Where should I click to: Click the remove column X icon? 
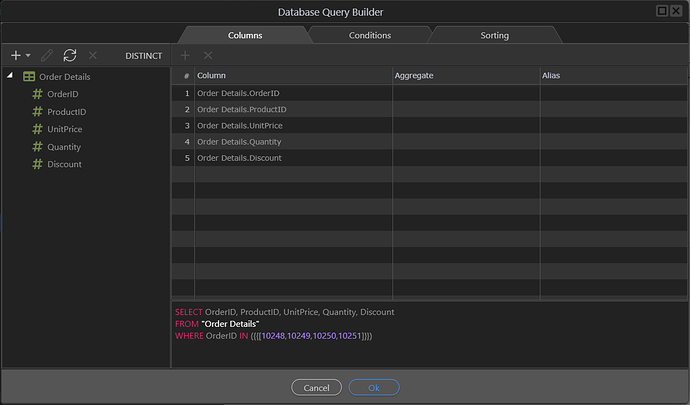point(208,56)
